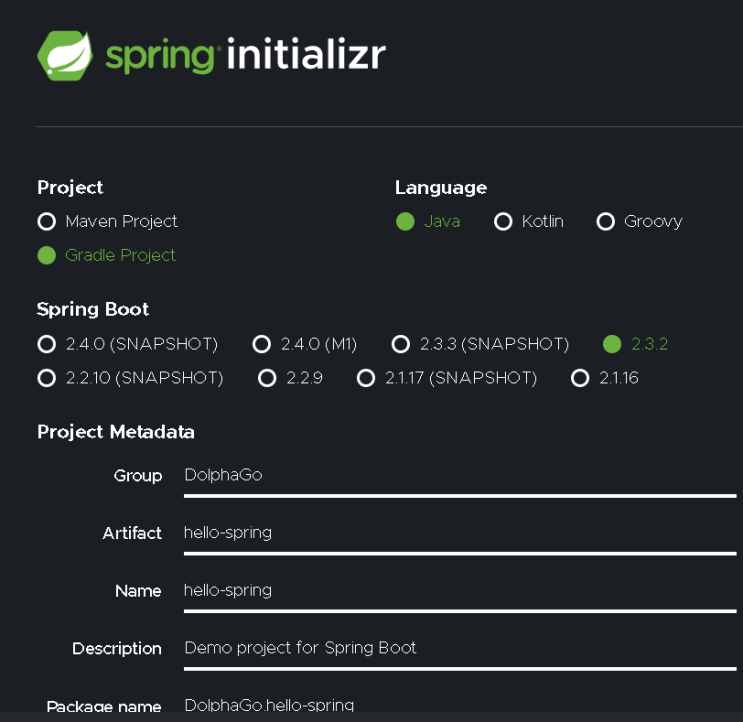Click the Project Metadata heading
This screenshot has width=743, height=722.
pyautogui.click(x=116, y=432)
